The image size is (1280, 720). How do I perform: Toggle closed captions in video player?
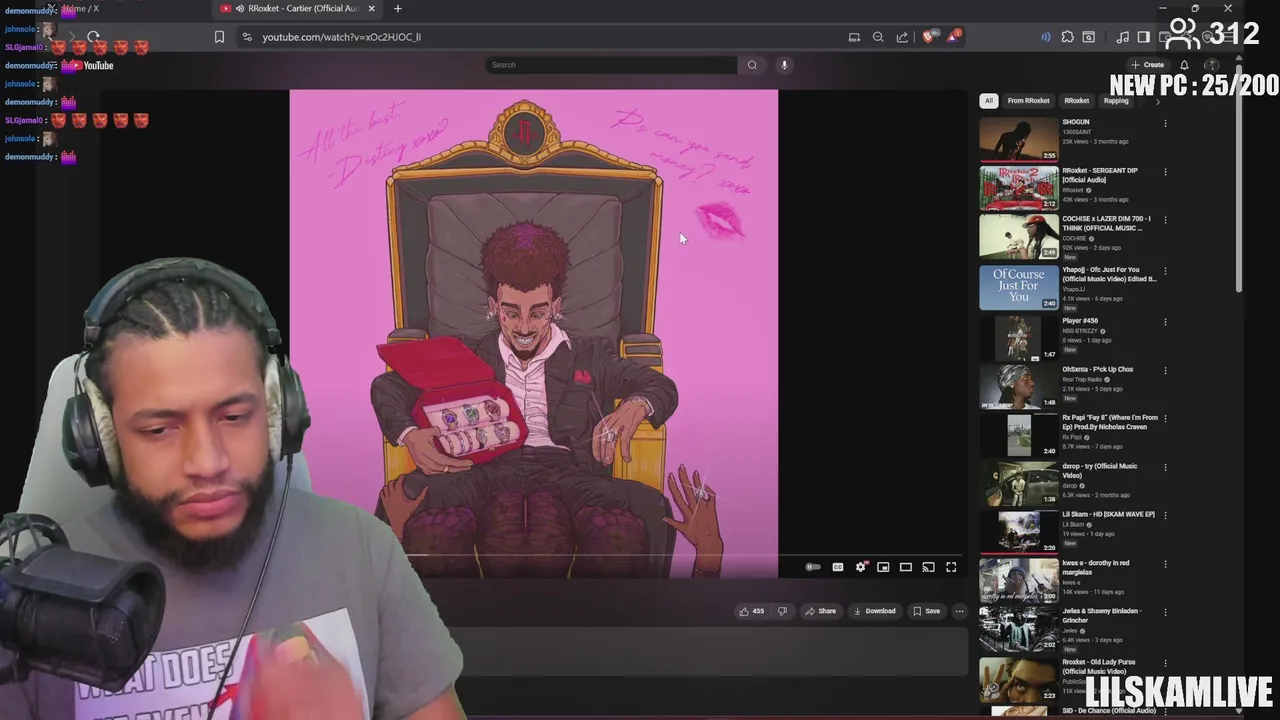[837, 567]
